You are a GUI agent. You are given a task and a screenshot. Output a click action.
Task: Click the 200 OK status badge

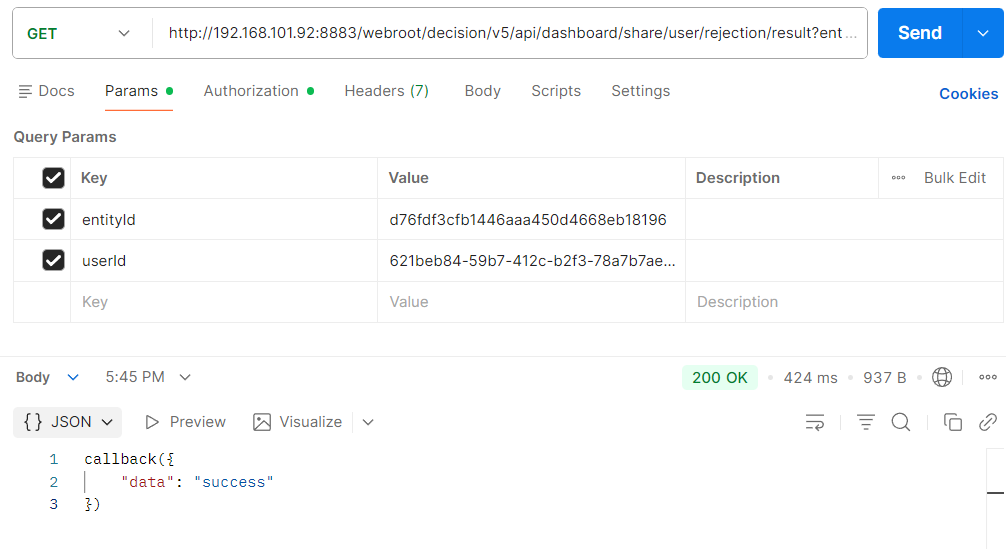coord(719,377)
